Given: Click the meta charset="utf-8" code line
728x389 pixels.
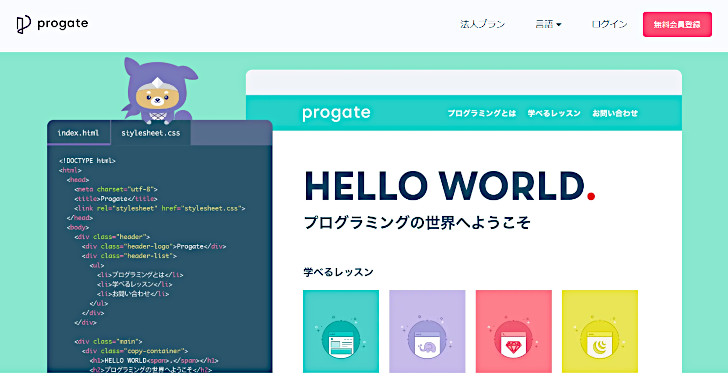Looking at the screenshot, I should [x=116, y=189].
